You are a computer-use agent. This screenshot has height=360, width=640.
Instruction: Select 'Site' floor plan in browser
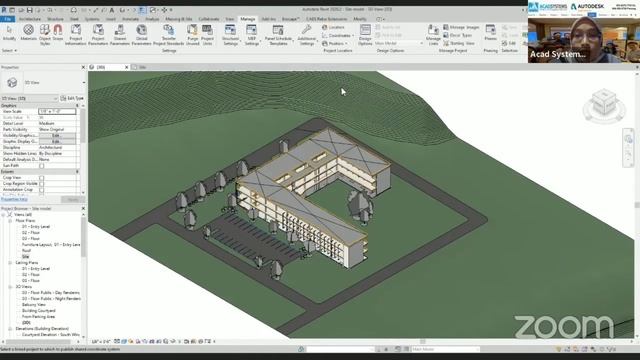point(26,257)
